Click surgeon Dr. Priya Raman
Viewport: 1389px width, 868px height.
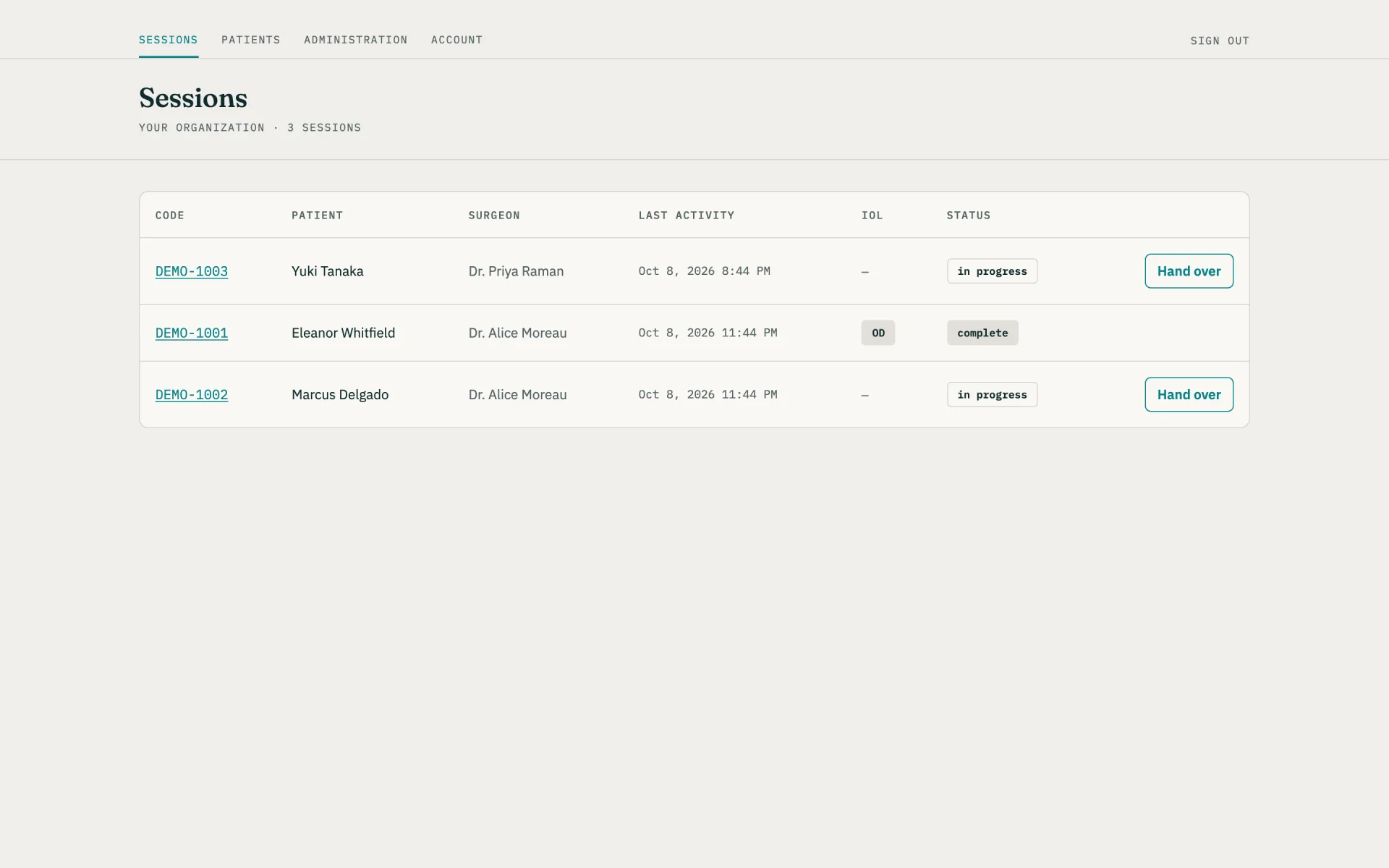point(516,271)
